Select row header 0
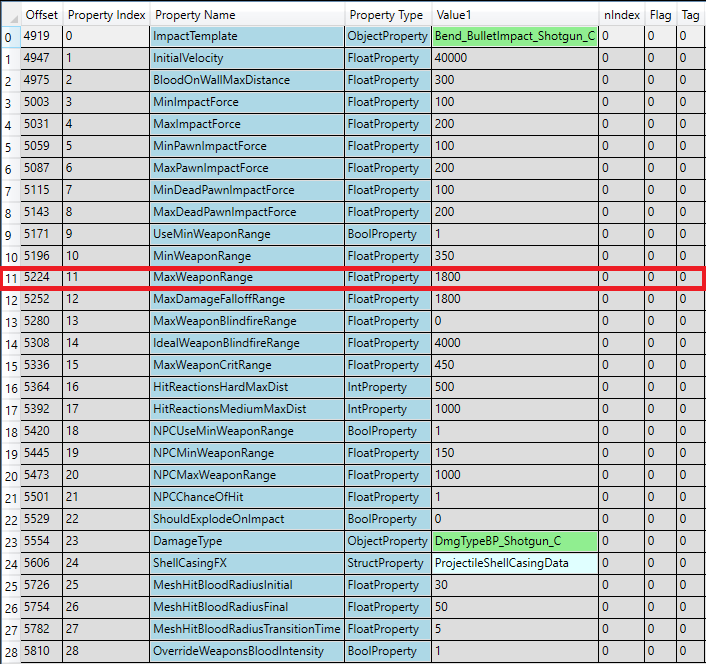This screenshot has height=664, width=706. 11,36
